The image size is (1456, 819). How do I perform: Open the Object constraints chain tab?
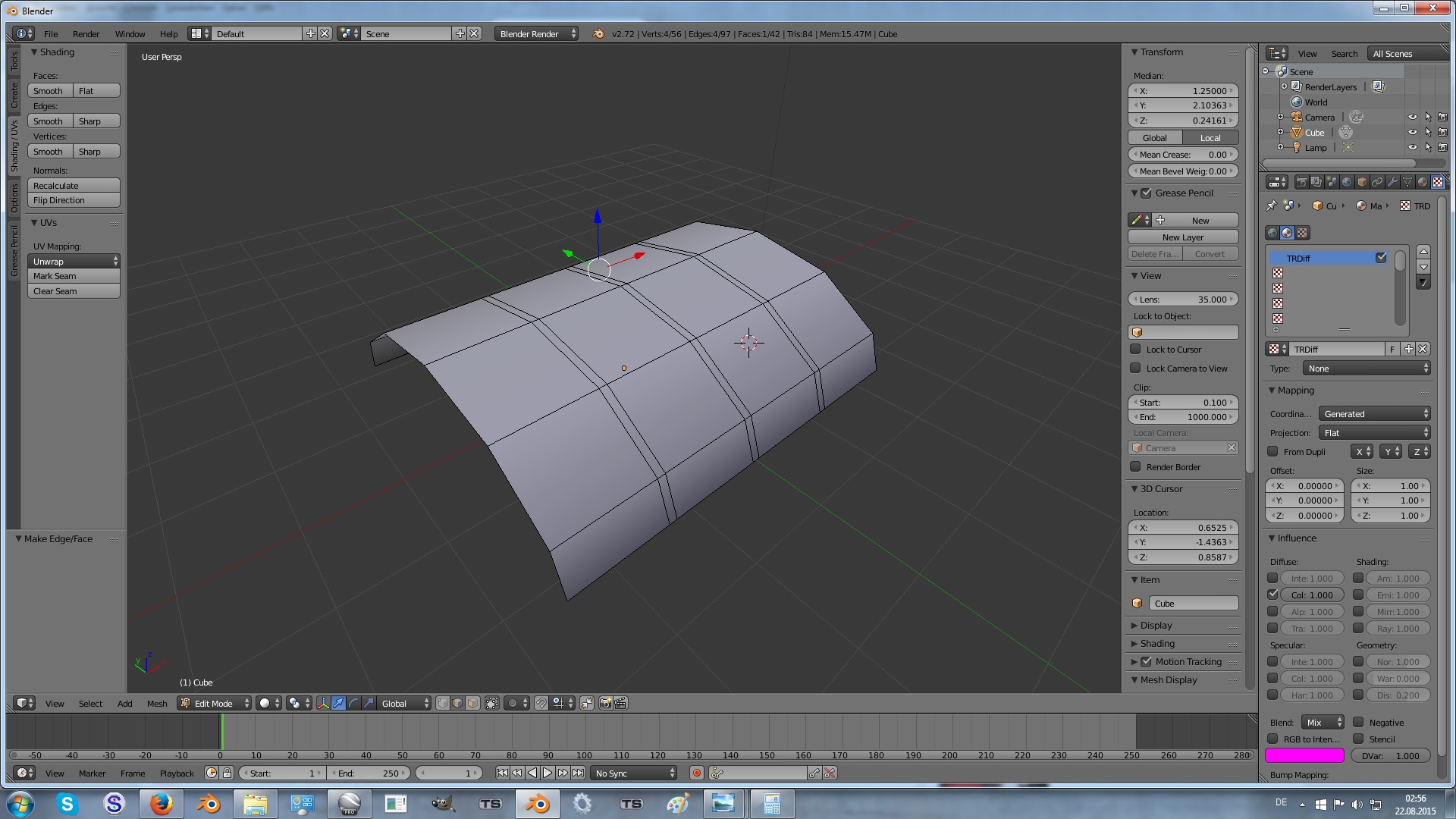point(1377,182)
